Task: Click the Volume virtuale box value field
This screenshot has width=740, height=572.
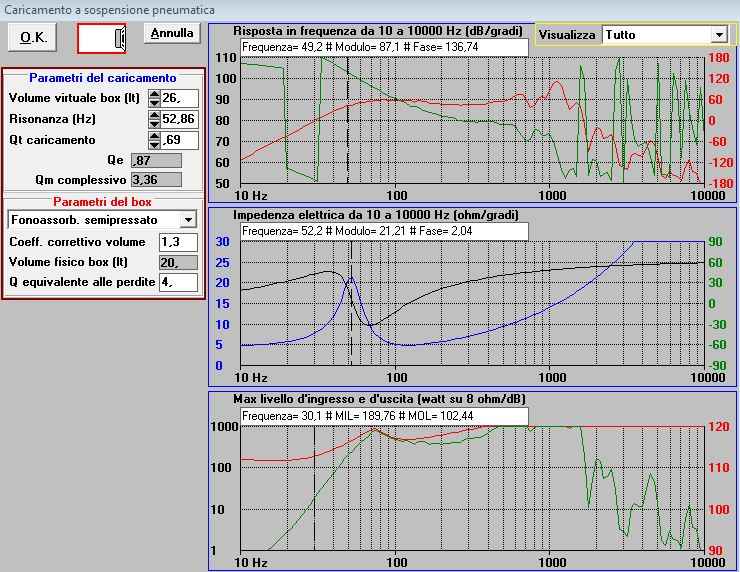Action: coord(179,98)
